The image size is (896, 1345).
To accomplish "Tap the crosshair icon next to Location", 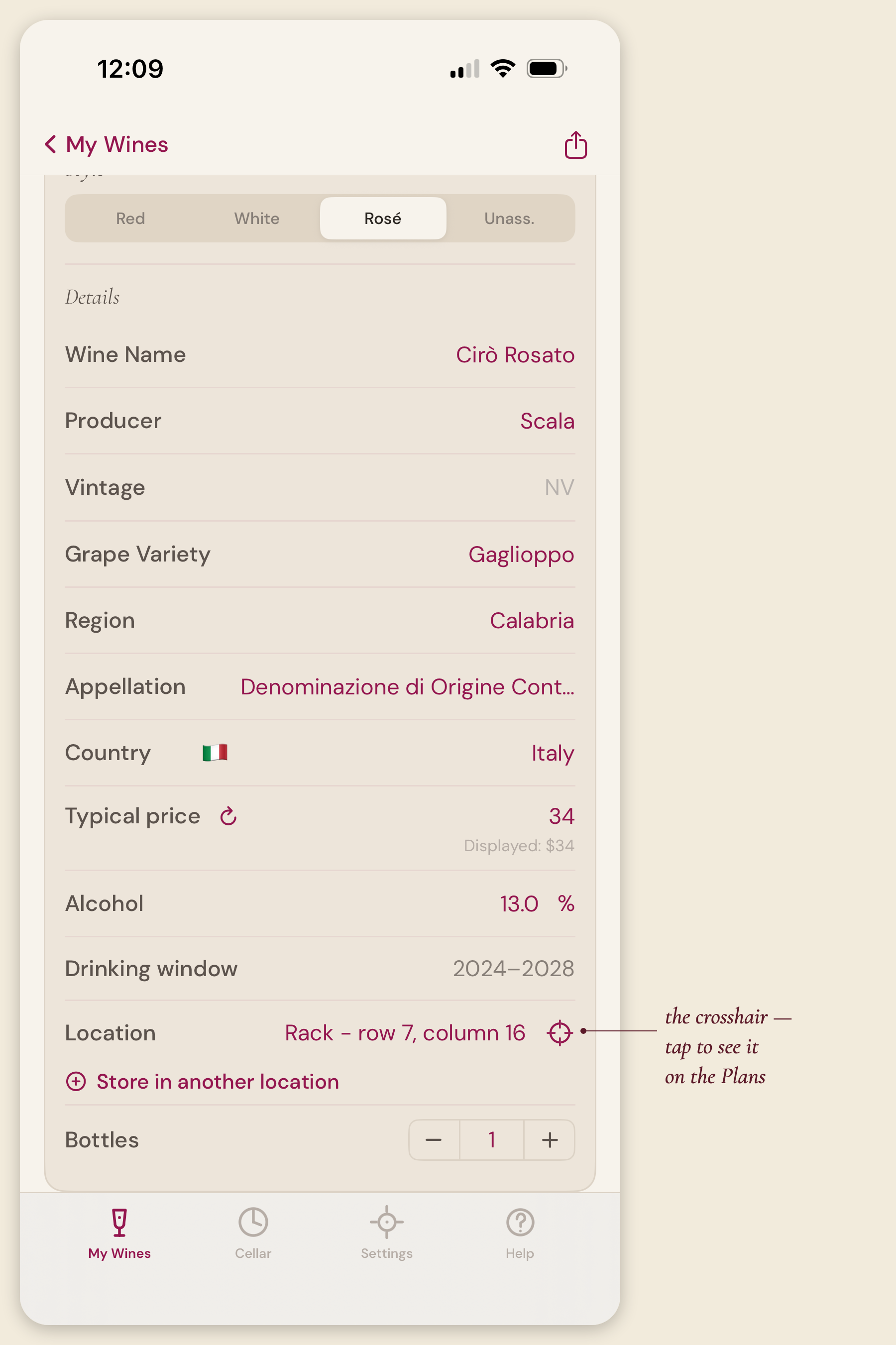I will pos(560,1032).
